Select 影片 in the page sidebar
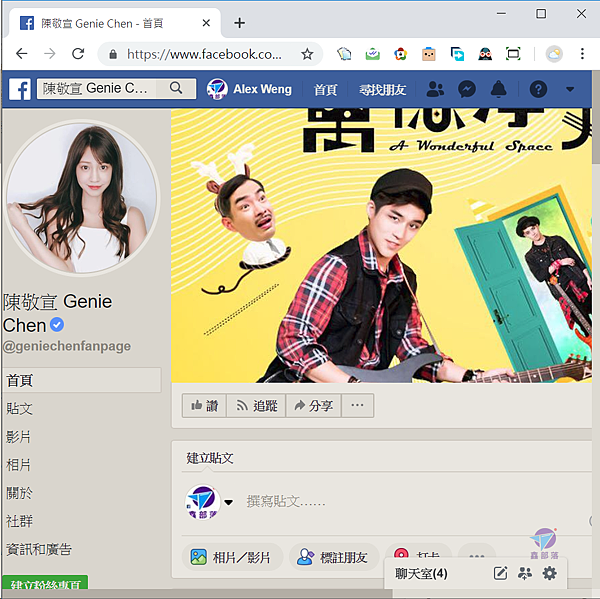This screenshot has width=600, height=599. (x=18, y=437)
